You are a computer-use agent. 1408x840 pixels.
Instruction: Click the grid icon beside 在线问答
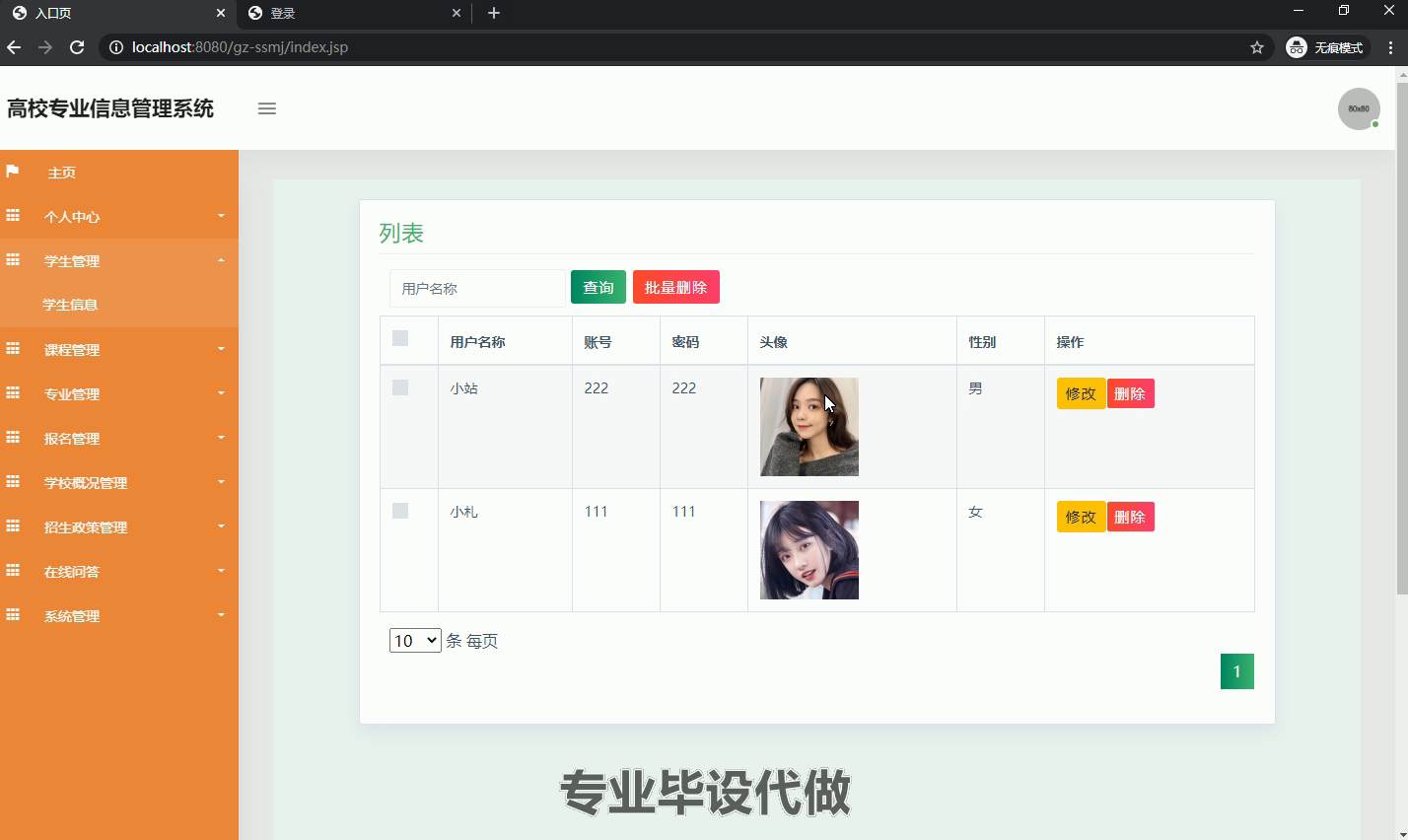tap(13, 570)
